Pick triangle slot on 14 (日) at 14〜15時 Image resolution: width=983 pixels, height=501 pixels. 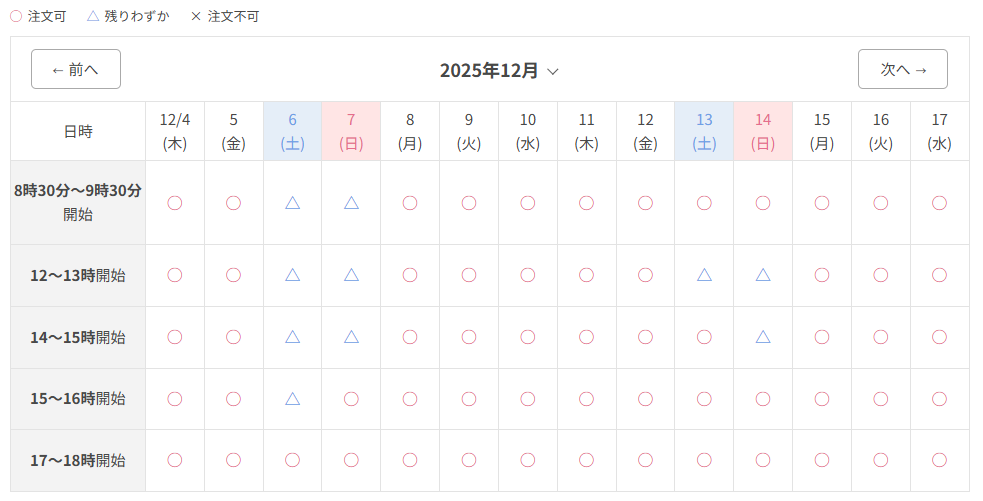(x=763, y=337)
